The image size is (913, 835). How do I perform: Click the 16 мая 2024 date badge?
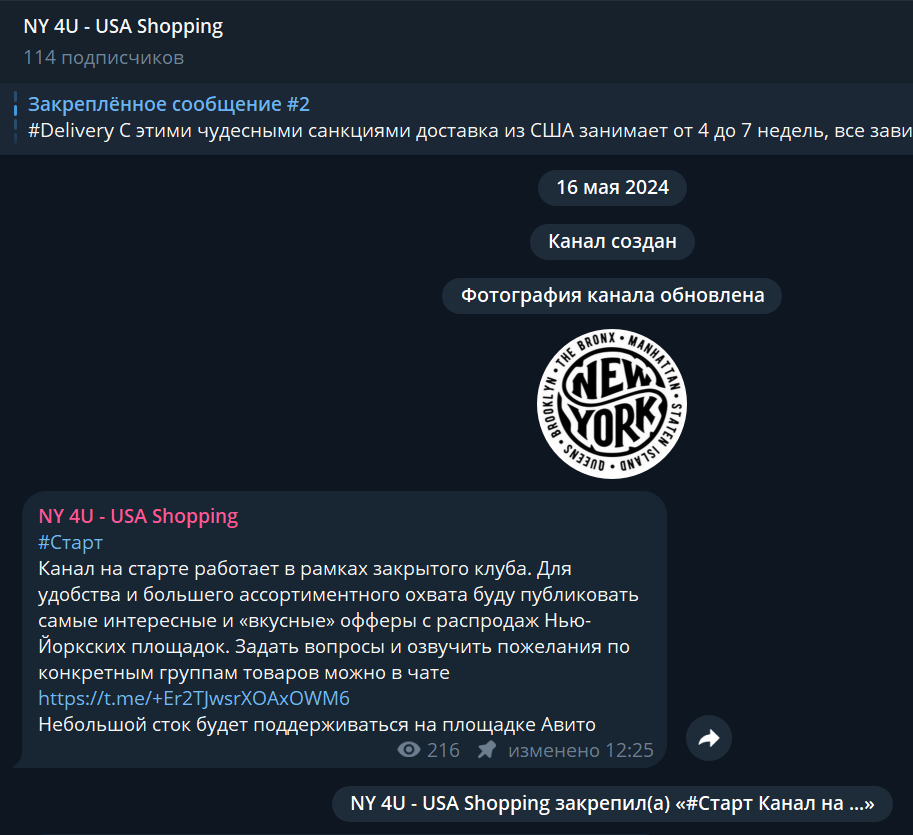point(612,187)
